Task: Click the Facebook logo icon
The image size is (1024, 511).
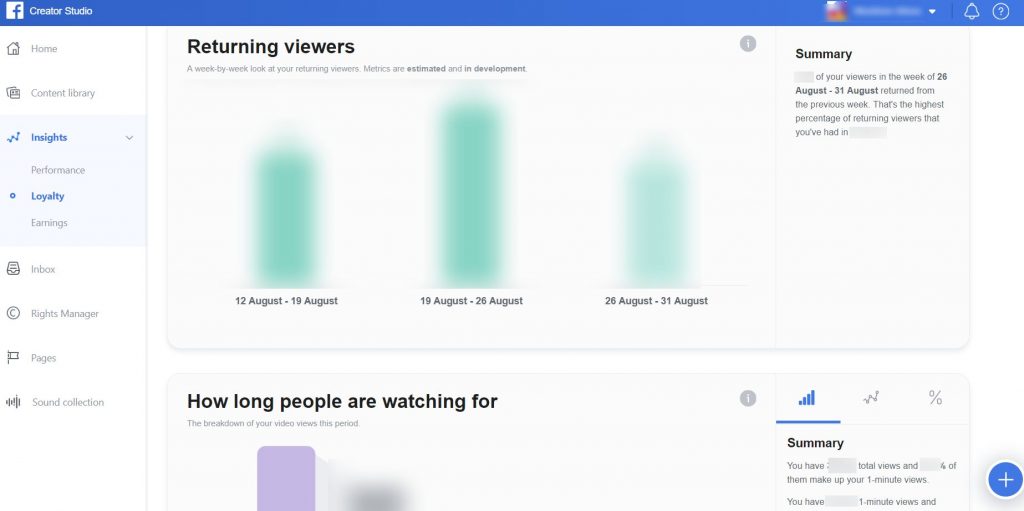Action: click(x=14, y=10)
